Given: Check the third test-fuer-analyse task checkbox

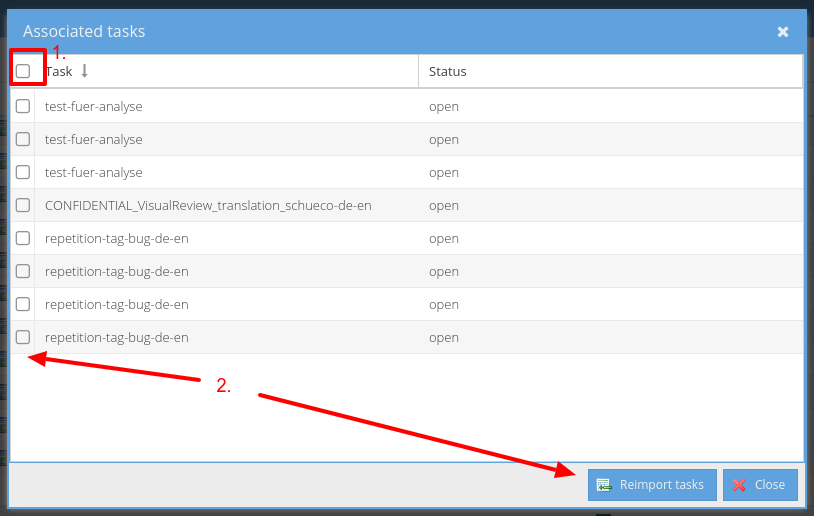Looking at the screenshot, I should coord(23,172).
